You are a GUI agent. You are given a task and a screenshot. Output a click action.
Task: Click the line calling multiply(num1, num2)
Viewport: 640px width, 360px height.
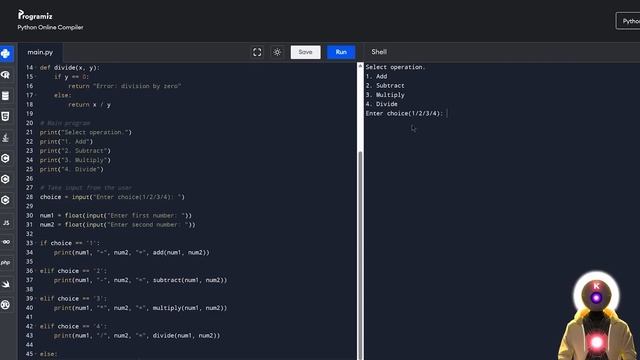[140, 308]
